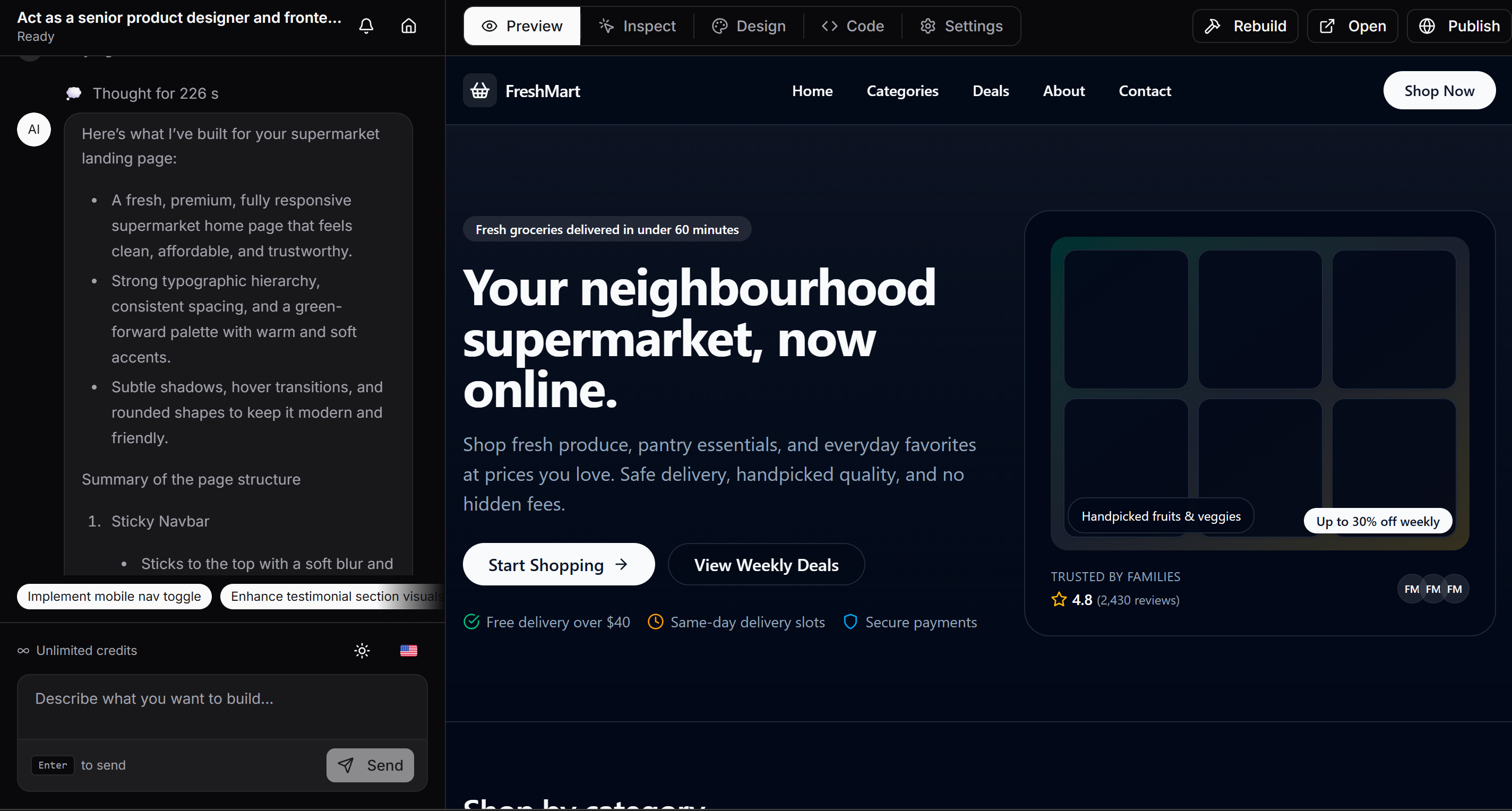This screenshot has height=811, width=1512.
Task: Open Contact in FreshMart navbar
Action: pyautogui.click(x=1145, y=91)
